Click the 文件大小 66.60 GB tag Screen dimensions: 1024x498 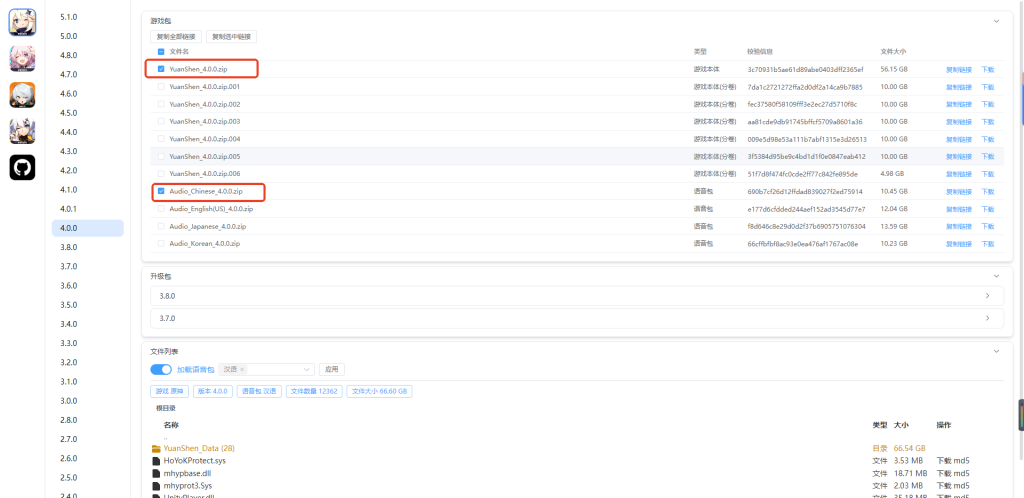[379, 392]
